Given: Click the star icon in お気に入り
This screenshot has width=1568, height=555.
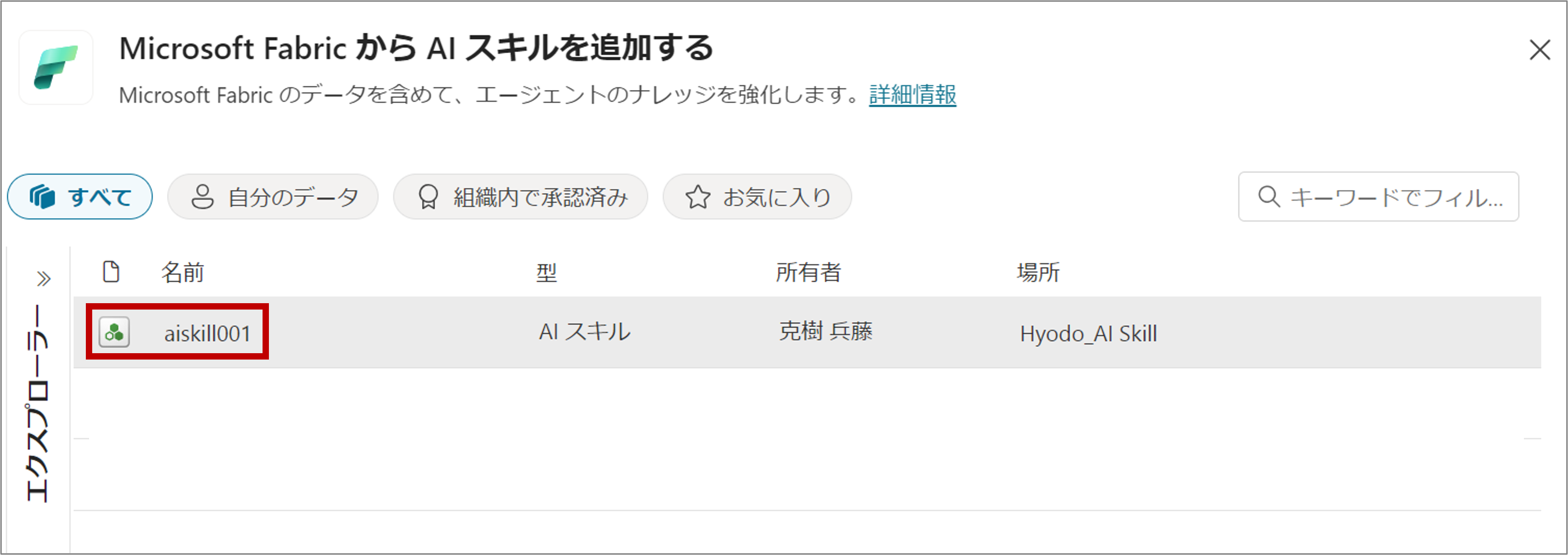Looking at the screenshot, I should [698, 197].
